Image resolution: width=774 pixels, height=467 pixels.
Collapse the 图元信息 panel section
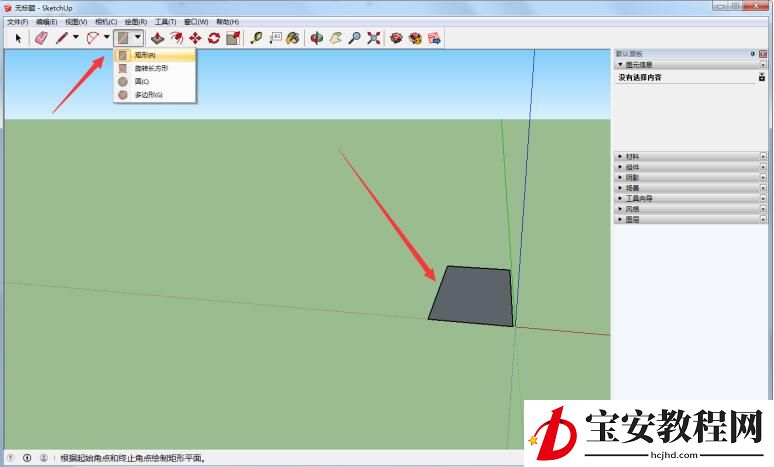click(x=620, y=65)
